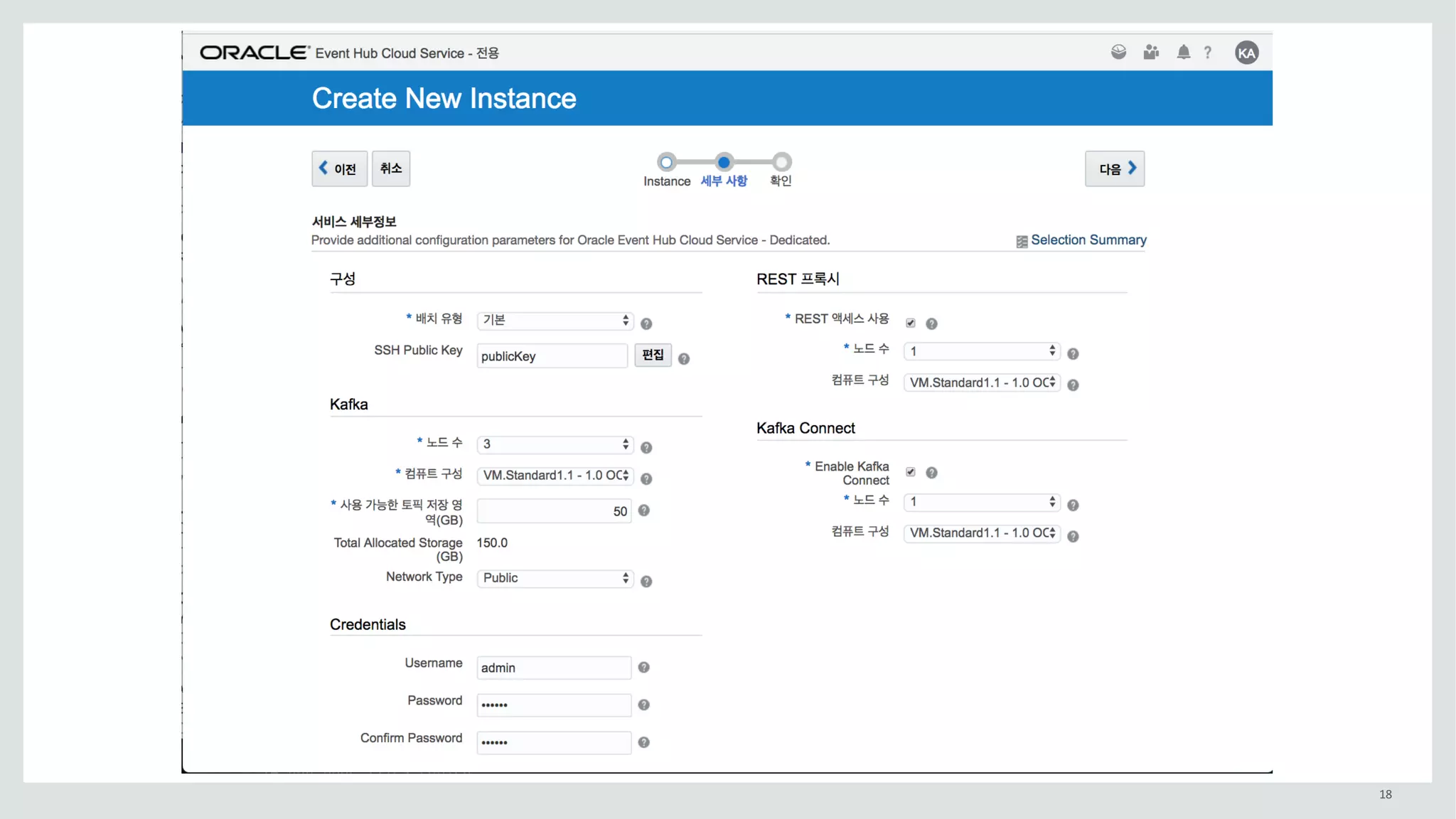The image size is (1456, 819).
Task: Go to the Instance wizard step
Action: click(666, 163)
